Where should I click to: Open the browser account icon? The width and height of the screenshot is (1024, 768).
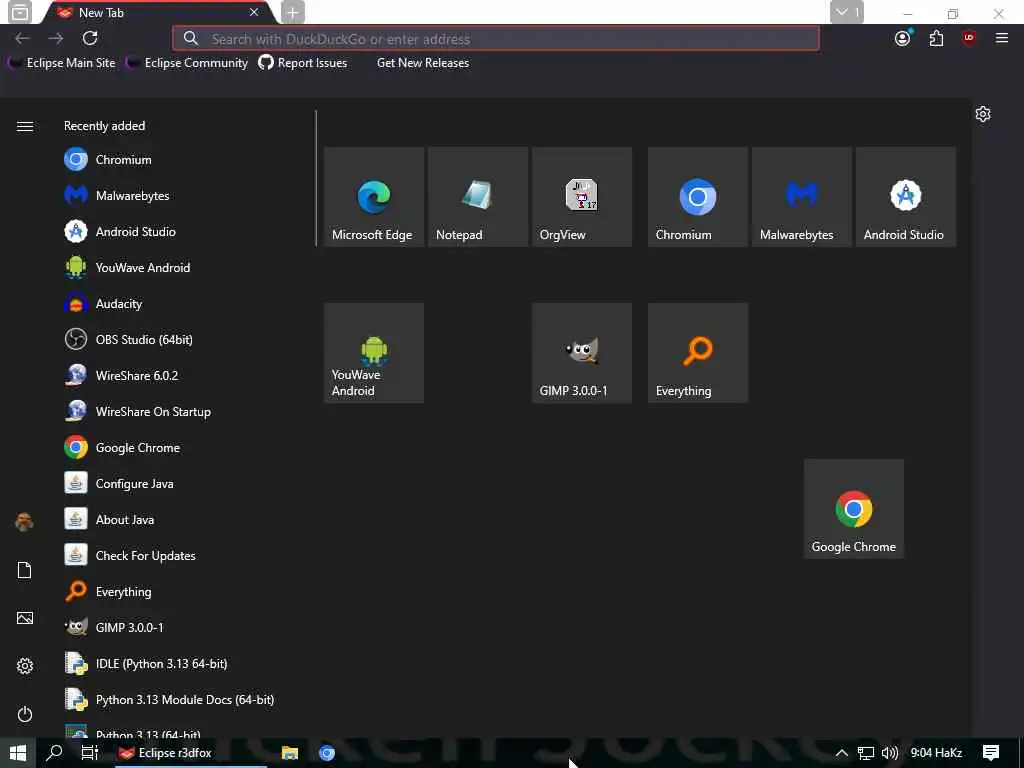903,39
